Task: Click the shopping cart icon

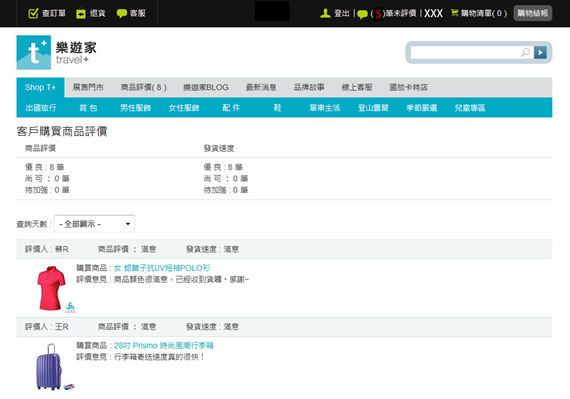Action: point(454,13)
